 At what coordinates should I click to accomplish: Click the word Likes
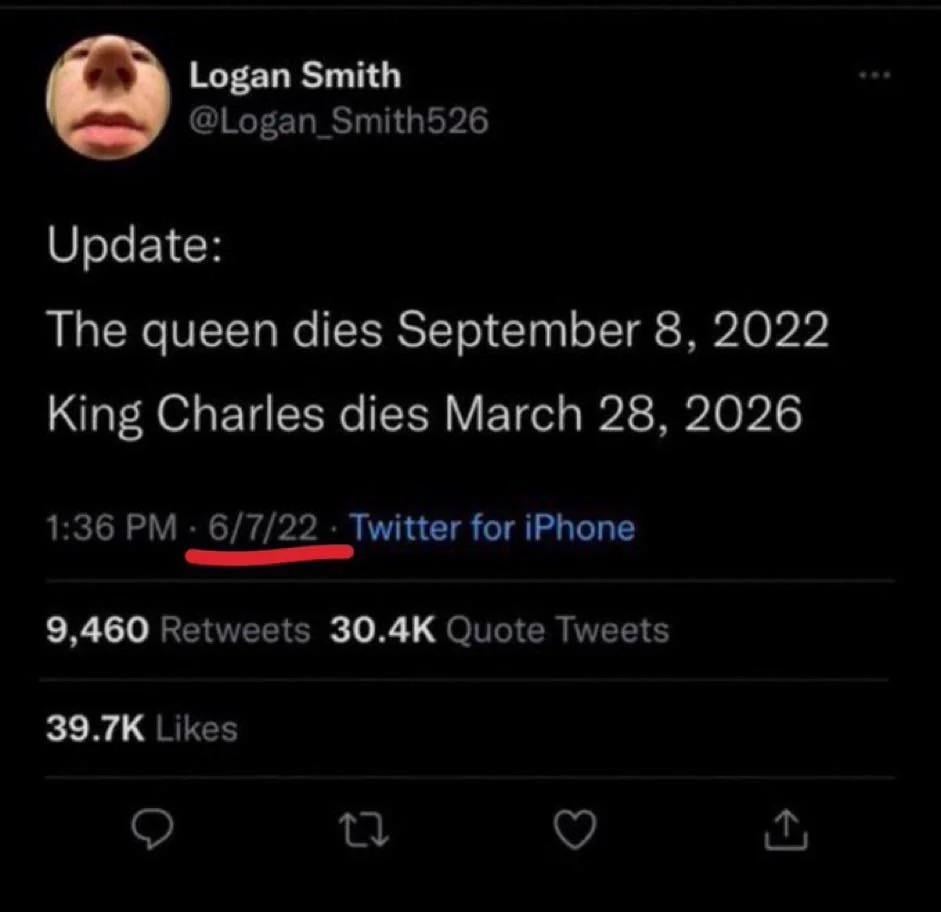(x=197, y=728)
